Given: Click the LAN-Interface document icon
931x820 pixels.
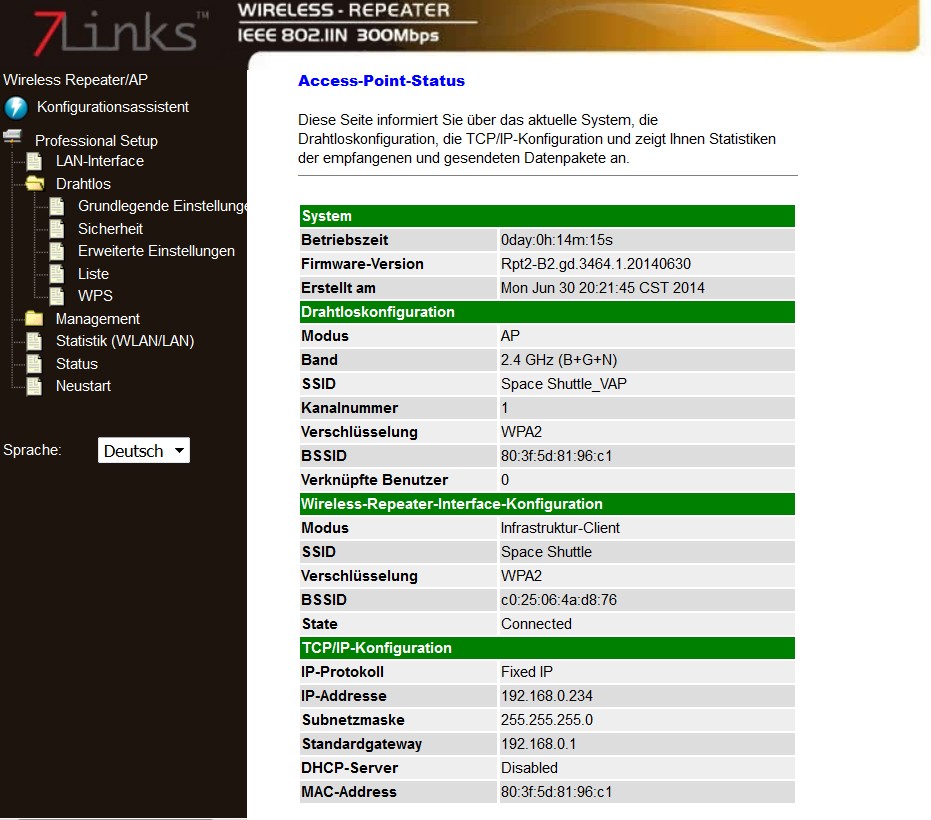Looking at the screenshot, I should [x=35, y=161].
